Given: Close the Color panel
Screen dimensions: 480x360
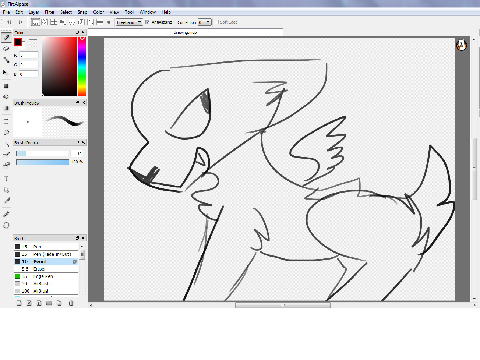Looking at the screenshot, I should [83, 32].
